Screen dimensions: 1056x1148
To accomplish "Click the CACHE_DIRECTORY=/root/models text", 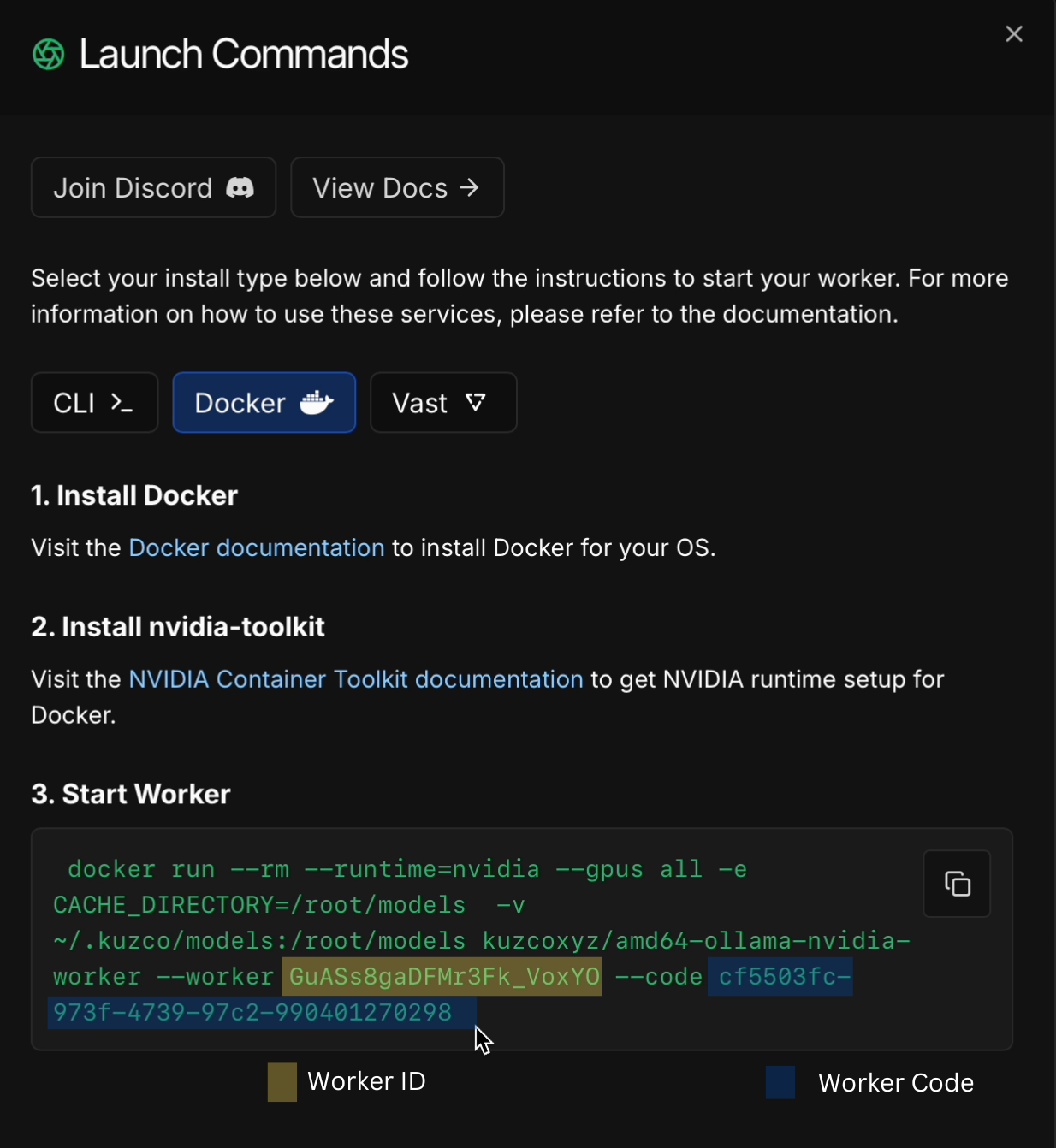I will 259,905.
